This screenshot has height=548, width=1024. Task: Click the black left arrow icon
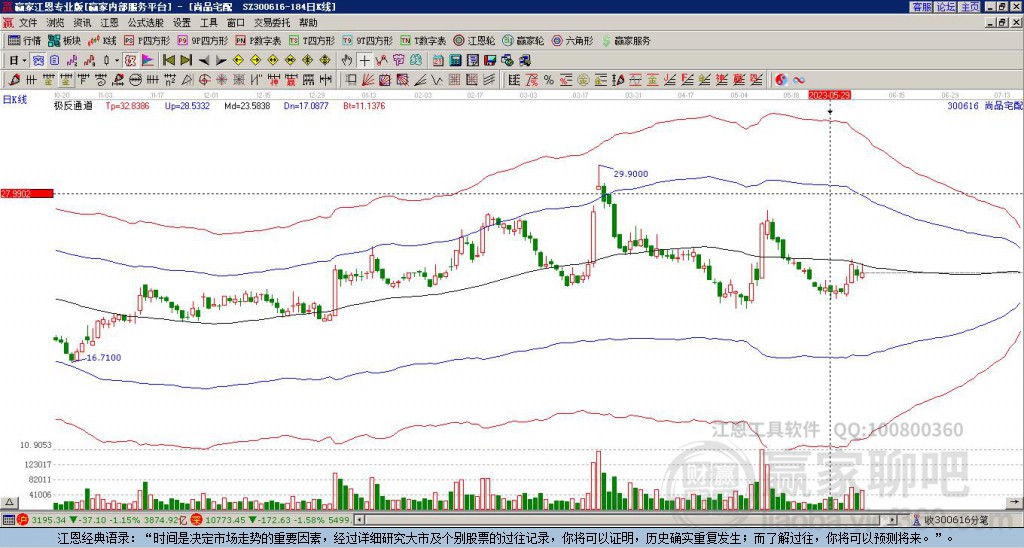tap(203, 60)
